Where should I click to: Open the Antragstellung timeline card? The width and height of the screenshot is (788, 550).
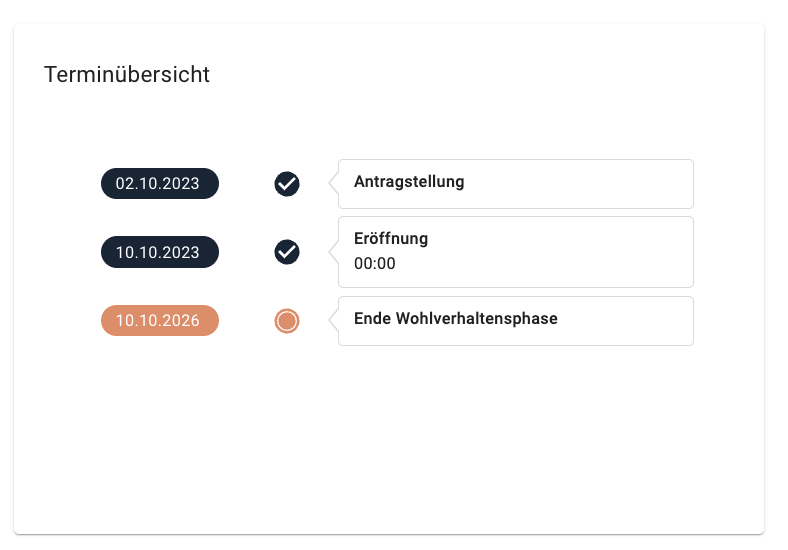coord(516,184)
